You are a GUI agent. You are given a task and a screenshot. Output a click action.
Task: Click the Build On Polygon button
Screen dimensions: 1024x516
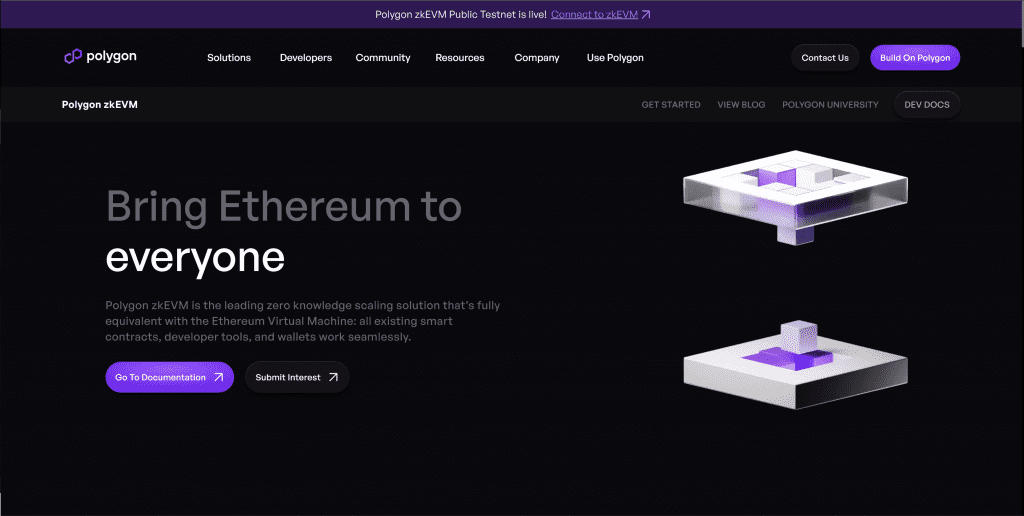point(915,57)
